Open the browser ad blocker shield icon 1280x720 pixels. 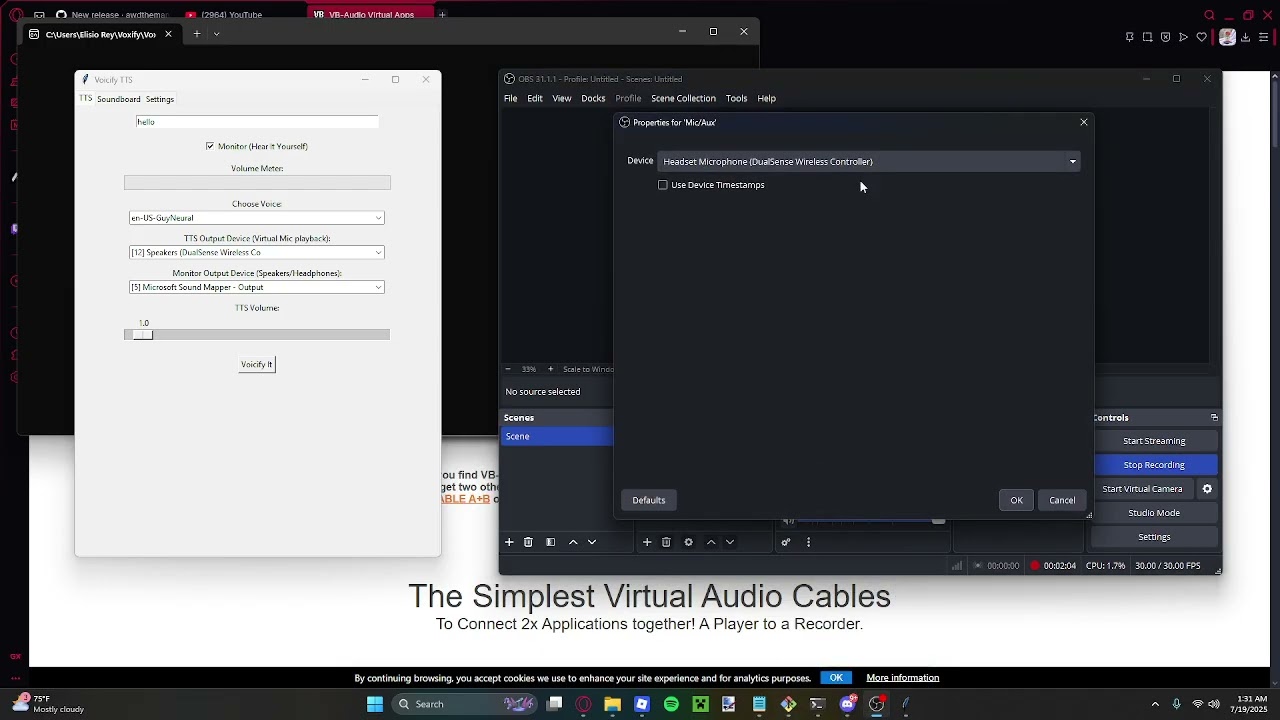(x=1166, y=37)
